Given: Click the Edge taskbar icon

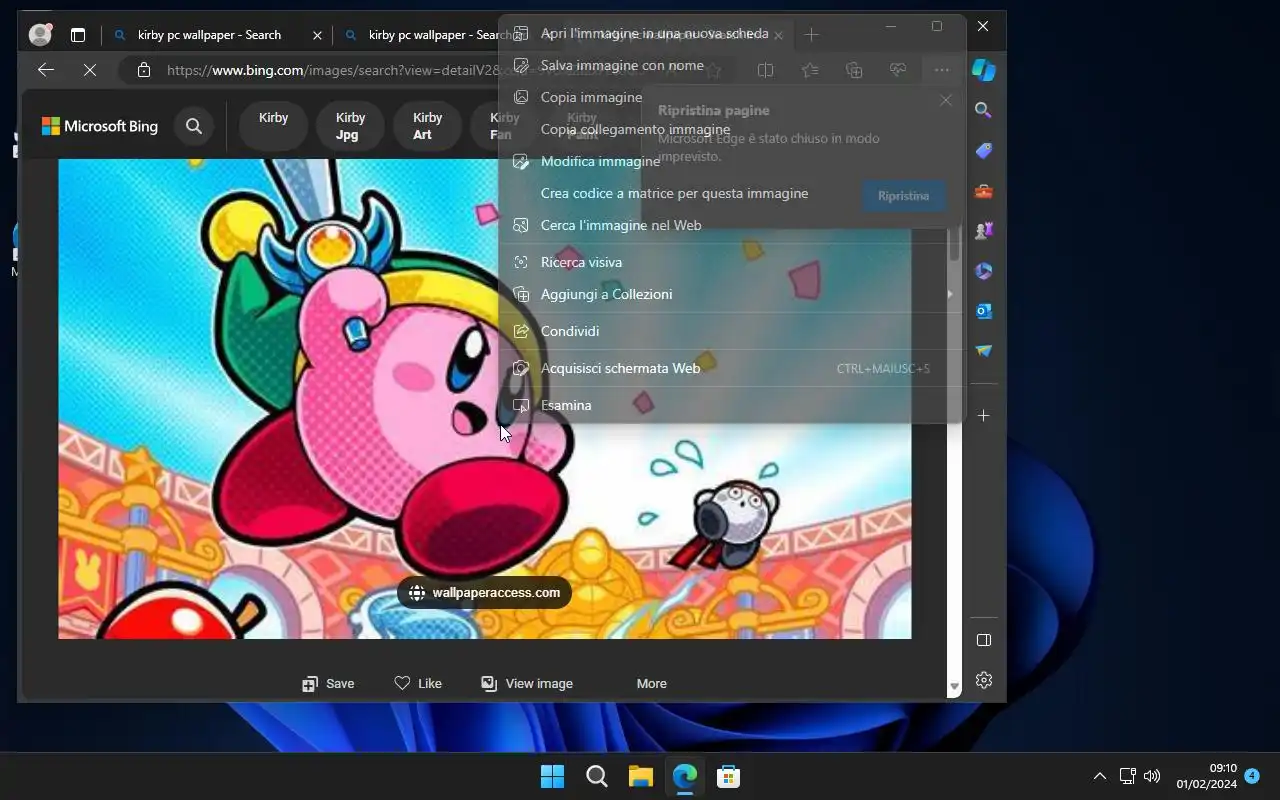Looking at the screenshot, I should click(685, 777).
